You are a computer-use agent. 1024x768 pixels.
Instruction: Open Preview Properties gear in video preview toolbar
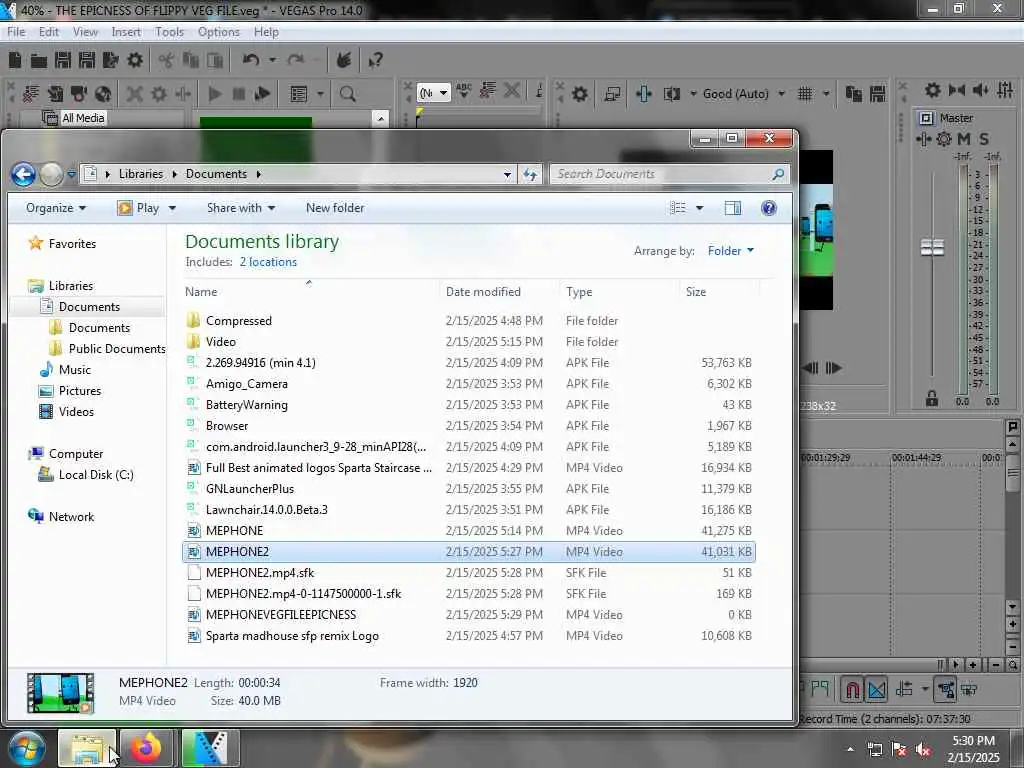tap(579, 94)
